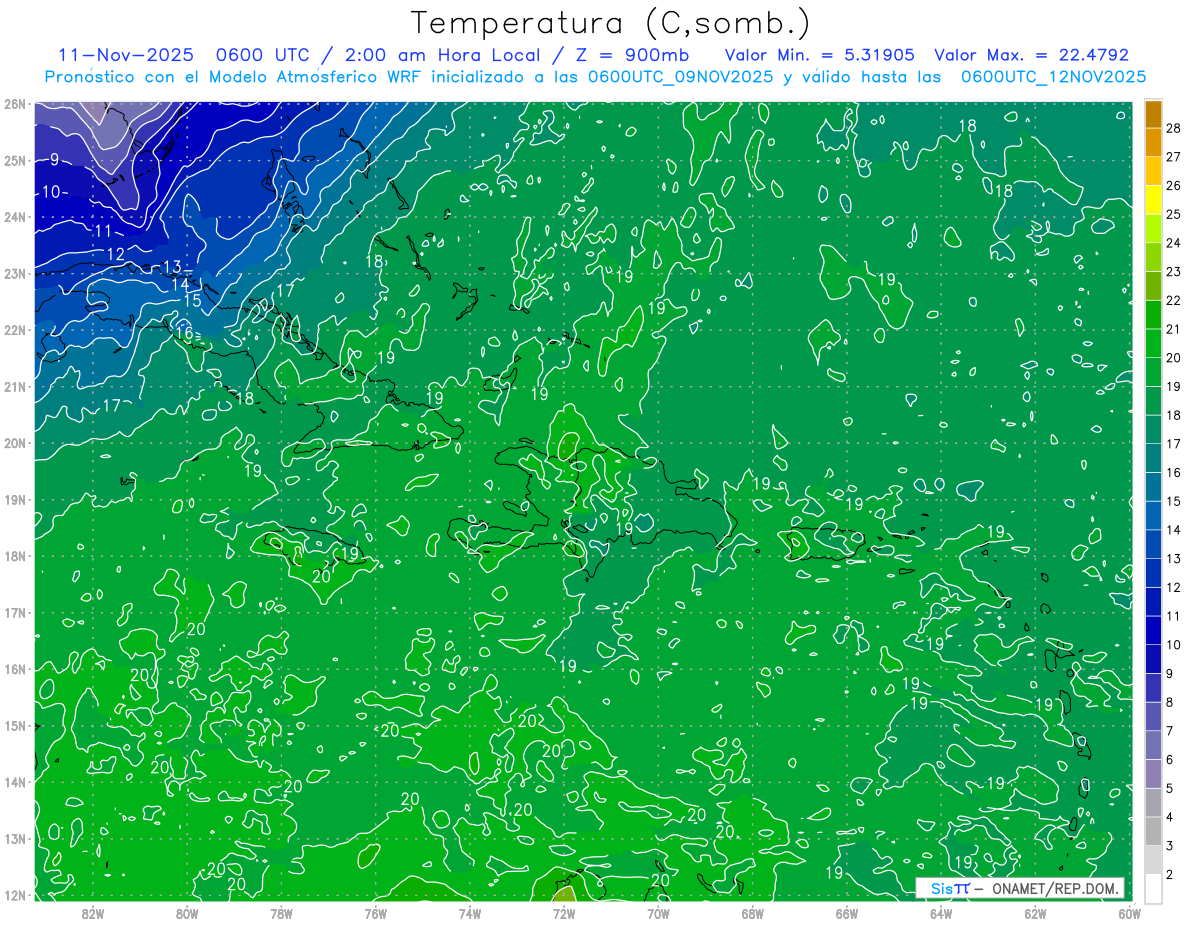Click latitude axis label '13N'
The height and width of the screenshot is (927, 1200).
(14, 838)
